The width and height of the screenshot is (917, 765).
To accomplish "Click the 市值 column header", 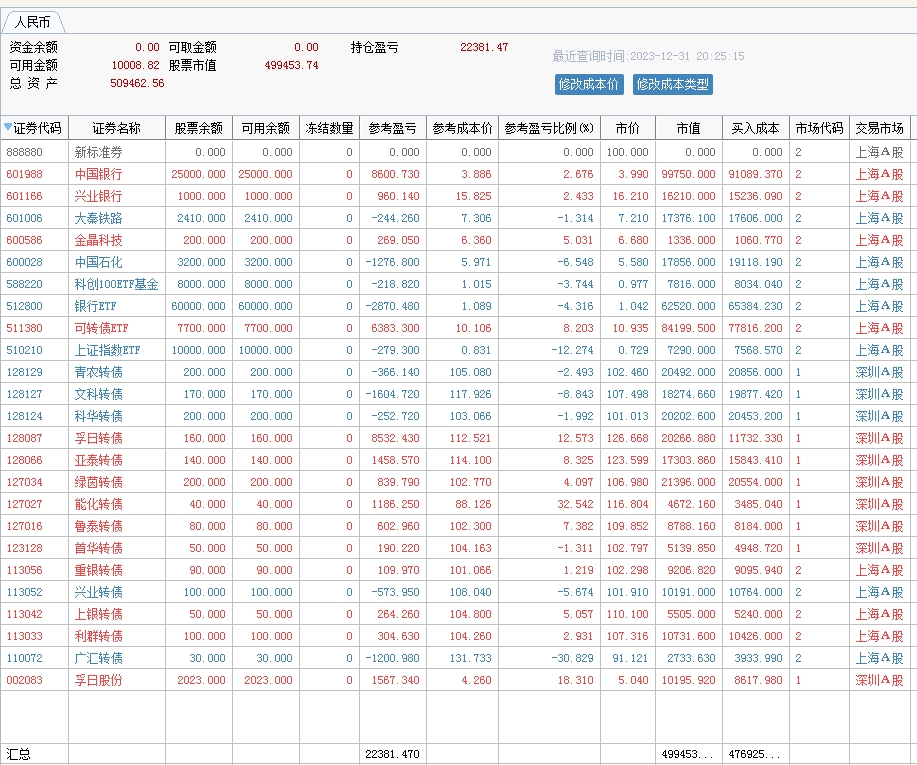I will [688, 128].
